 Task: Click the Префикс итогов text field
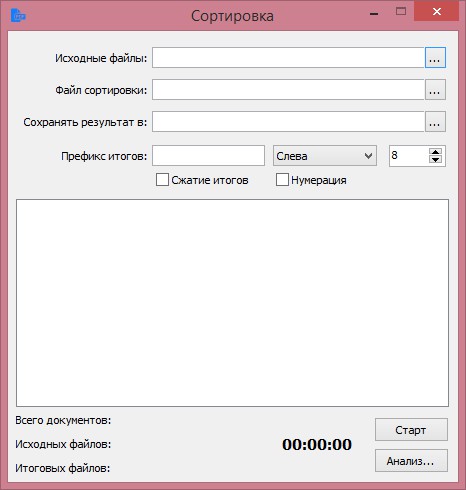(208, 155)
